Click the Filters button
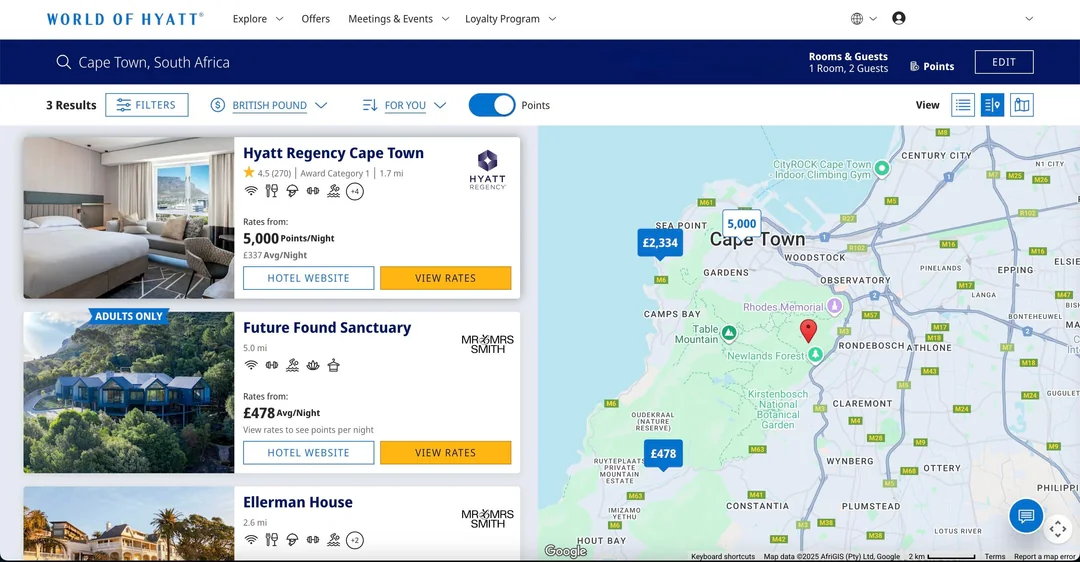This screenshot has height=562, width=1080. (147, 105)
